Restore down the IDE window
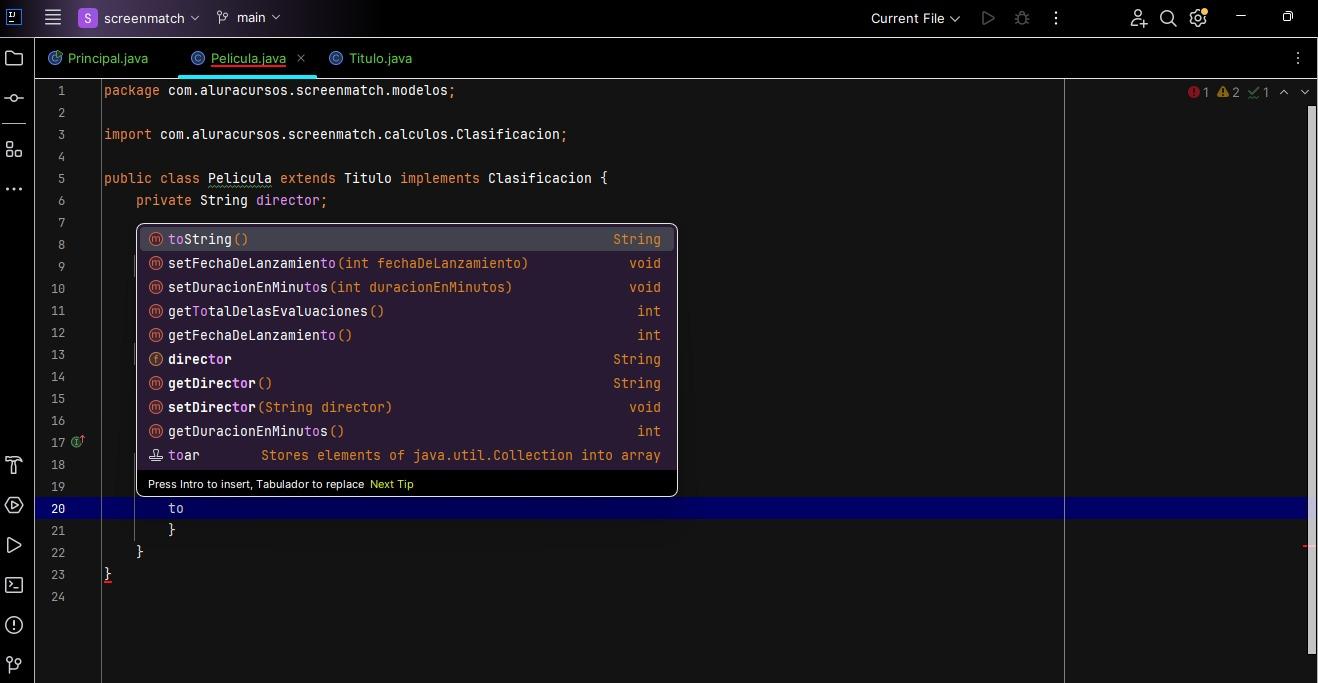This screenshot has height=683, width=1318. click(1288, 17)
